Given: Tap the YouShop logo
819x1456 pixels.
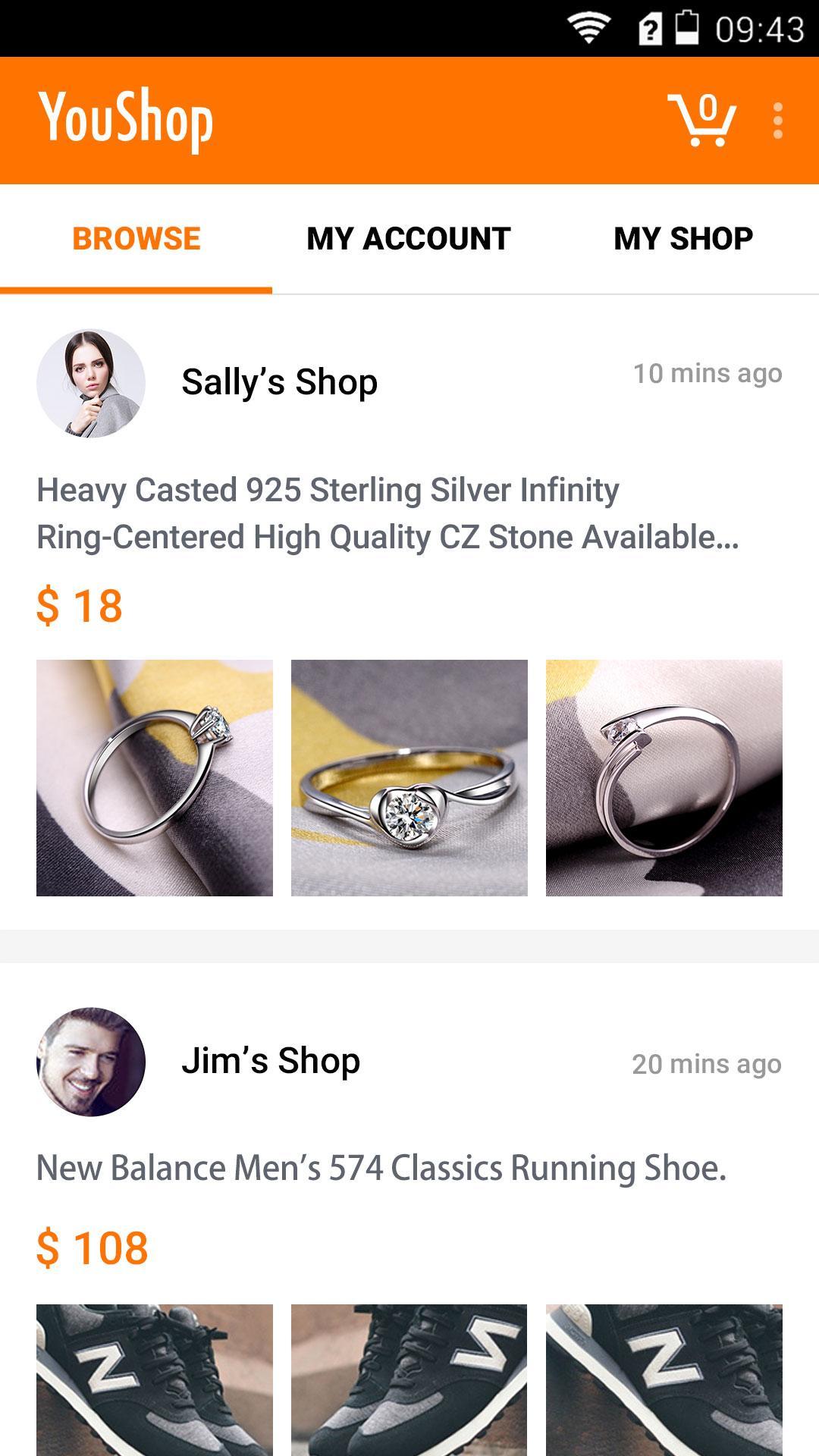Looking at the screenshot, I should [x=126, y=120].
